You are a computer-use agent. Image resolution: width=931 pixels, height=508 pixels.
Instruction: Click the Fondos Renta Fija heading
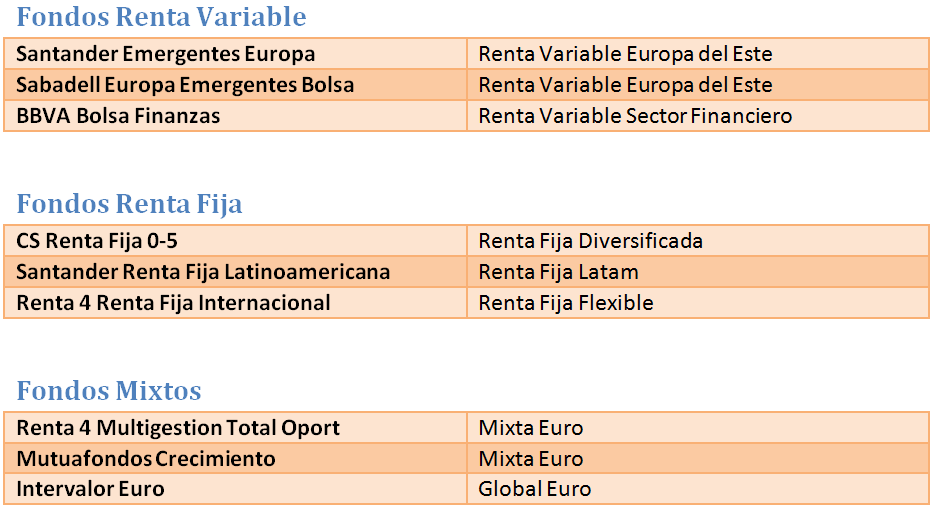[129, 204]
